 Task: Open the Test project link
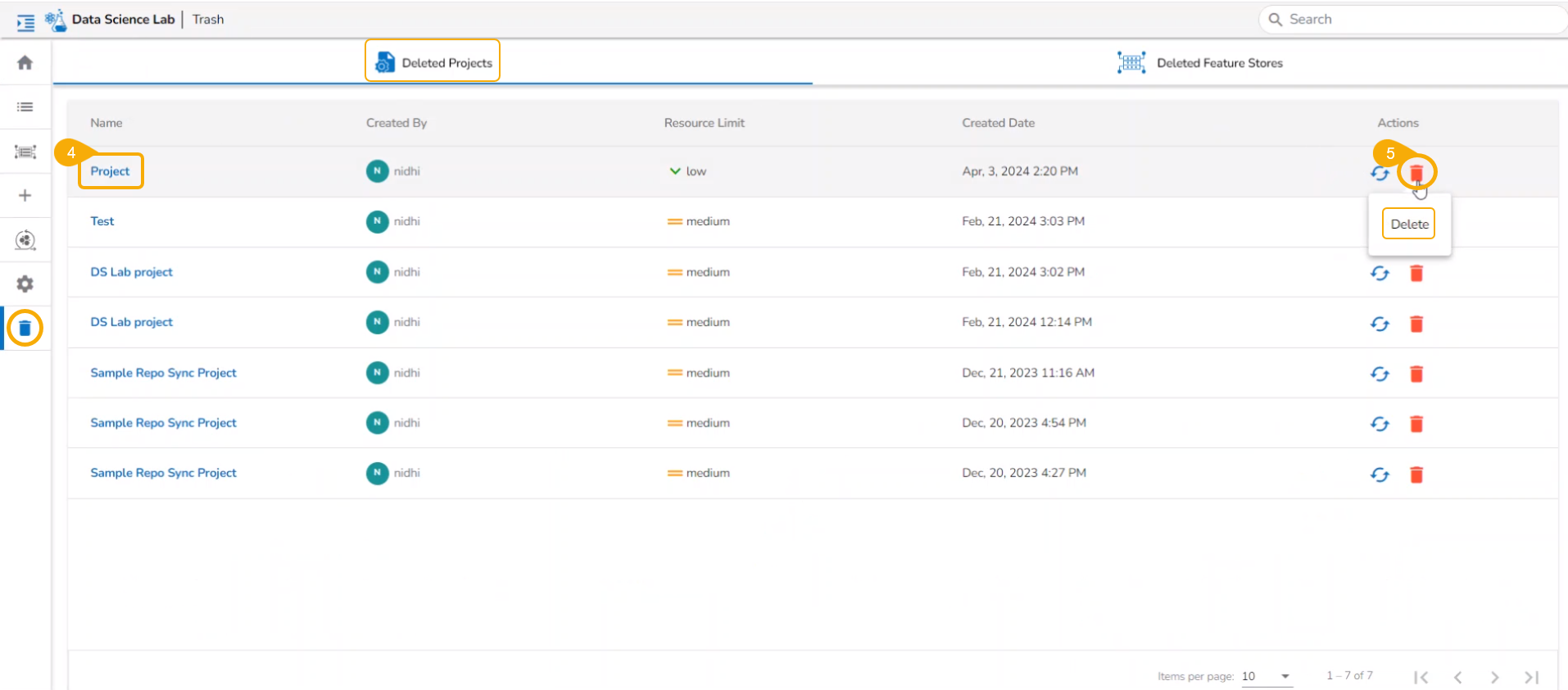pos(102,221)
